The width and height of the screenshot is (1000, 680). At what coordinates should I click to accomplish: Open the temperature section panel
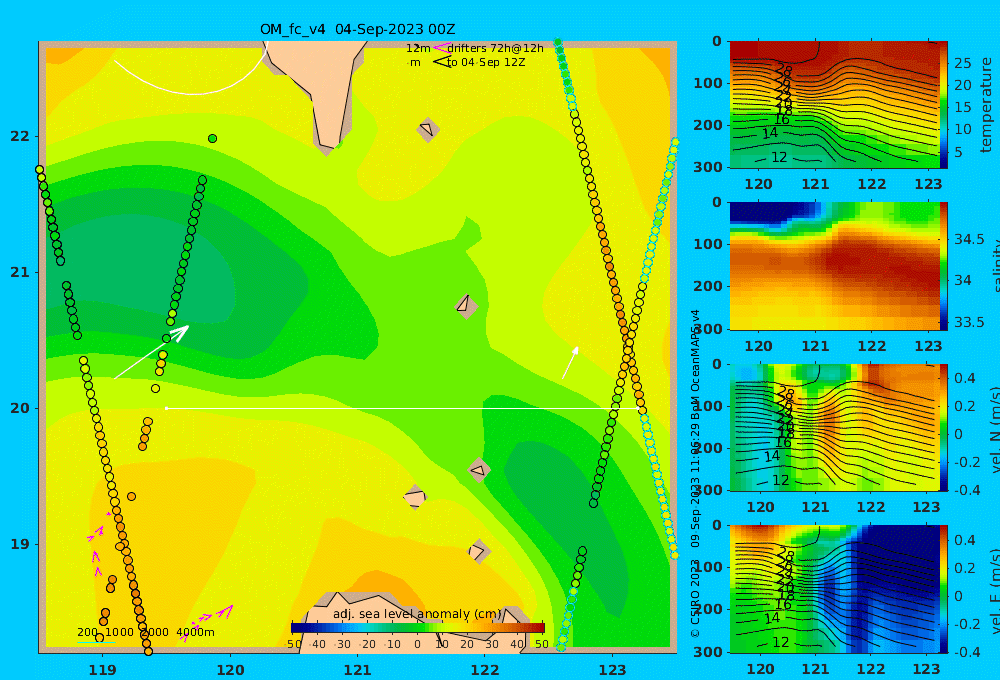(x=834, y=105)
